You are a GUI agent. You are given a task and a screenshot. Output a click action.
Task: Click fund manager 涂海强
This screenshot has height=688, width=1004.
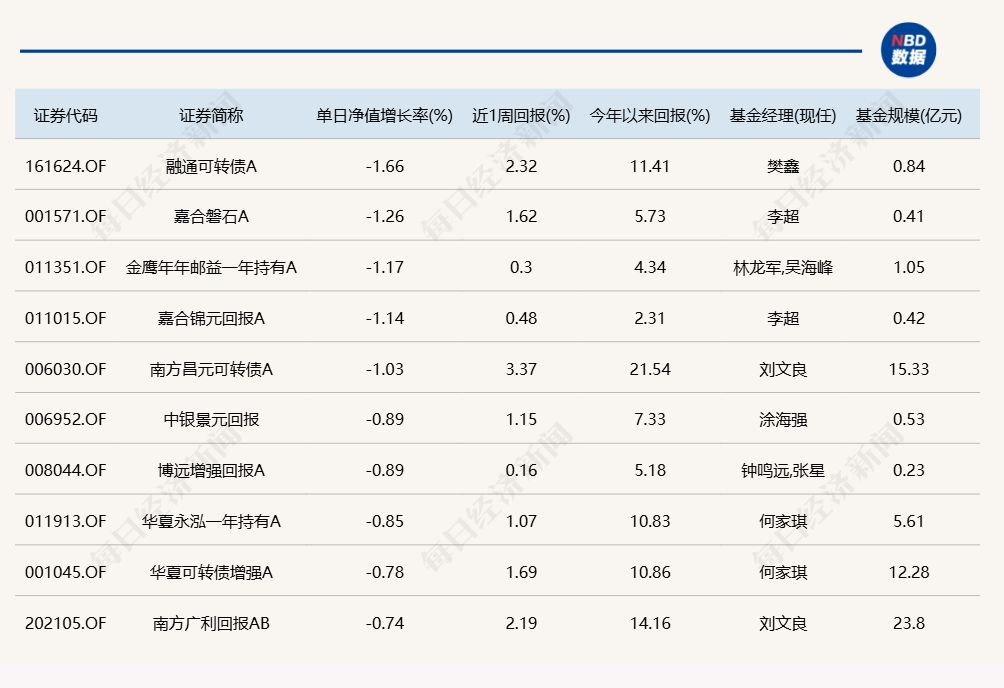click(782, 419)
